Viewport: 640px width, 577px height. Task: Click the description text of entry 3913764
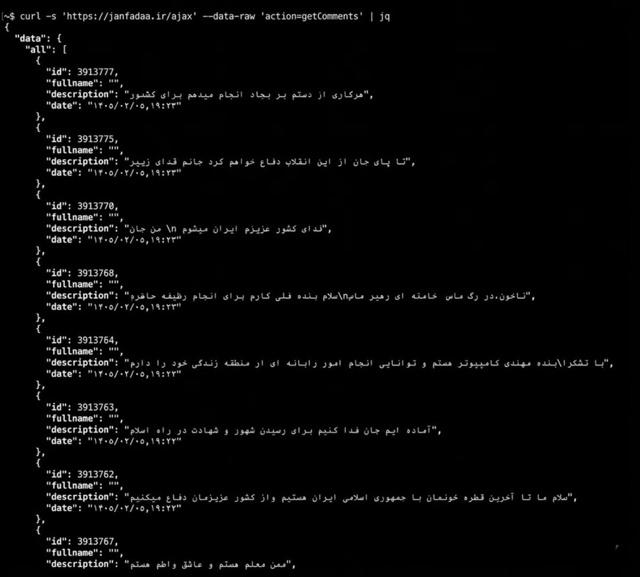(367, 363)
